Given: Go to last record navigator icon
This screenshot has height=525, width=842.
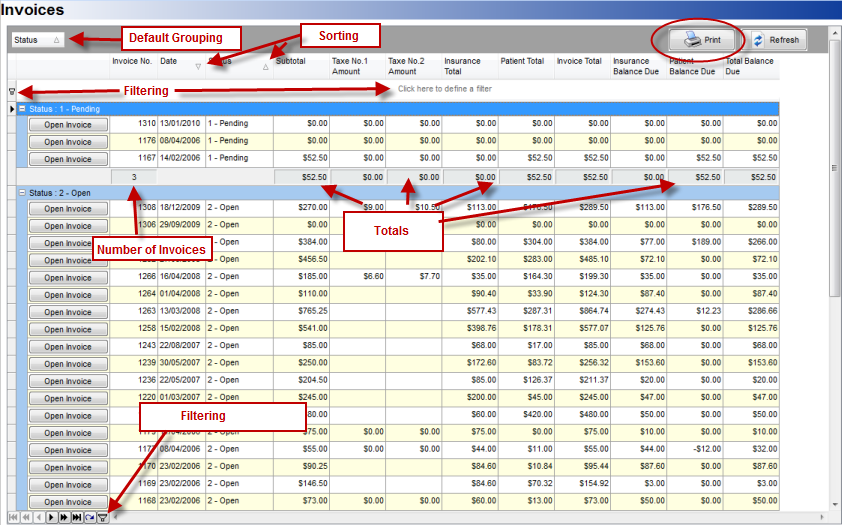Looking at the screenshot, I should [x=77, y=517].
